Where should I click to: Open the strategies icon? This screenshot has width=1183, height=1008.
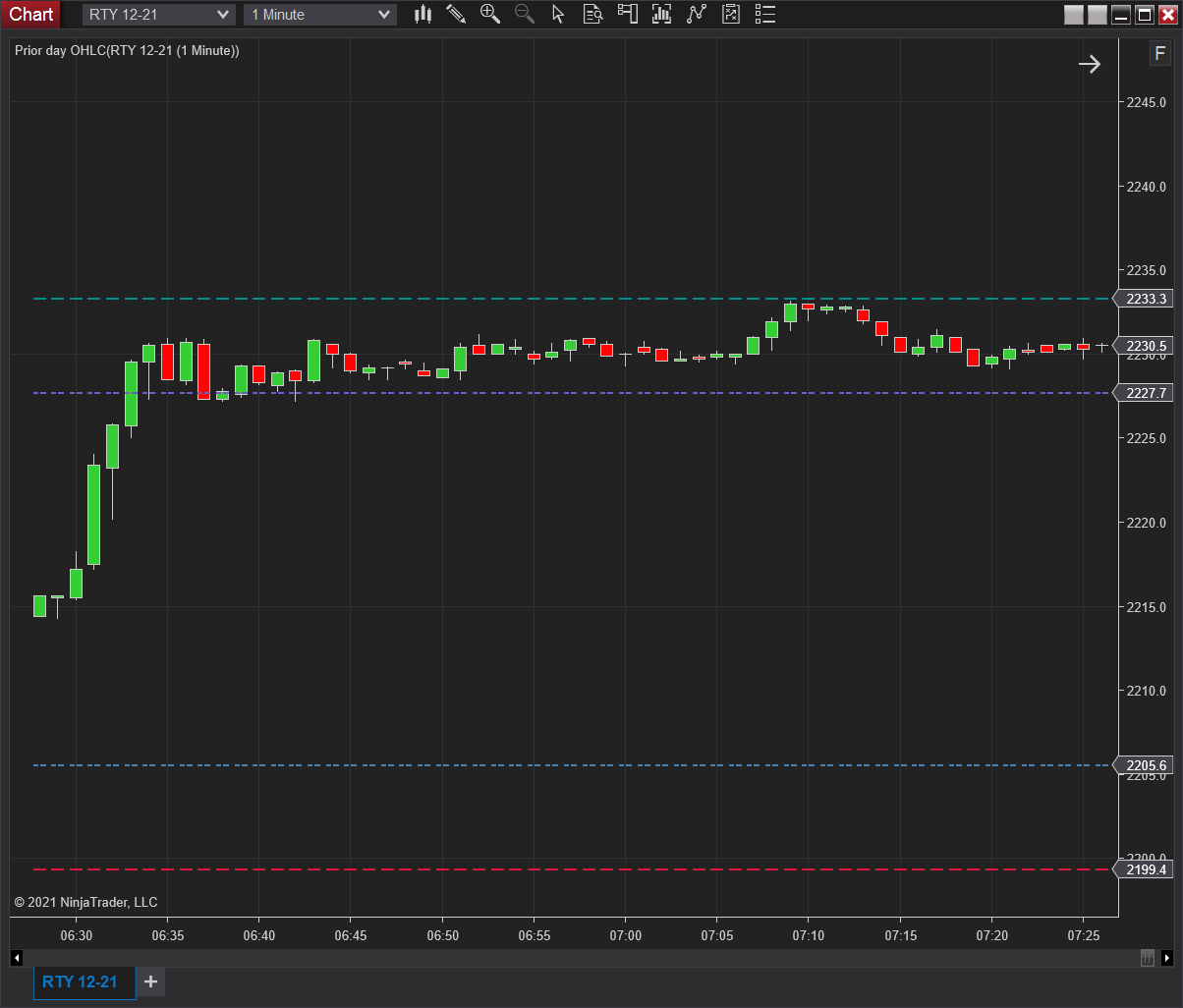click(x=731, y=14)
